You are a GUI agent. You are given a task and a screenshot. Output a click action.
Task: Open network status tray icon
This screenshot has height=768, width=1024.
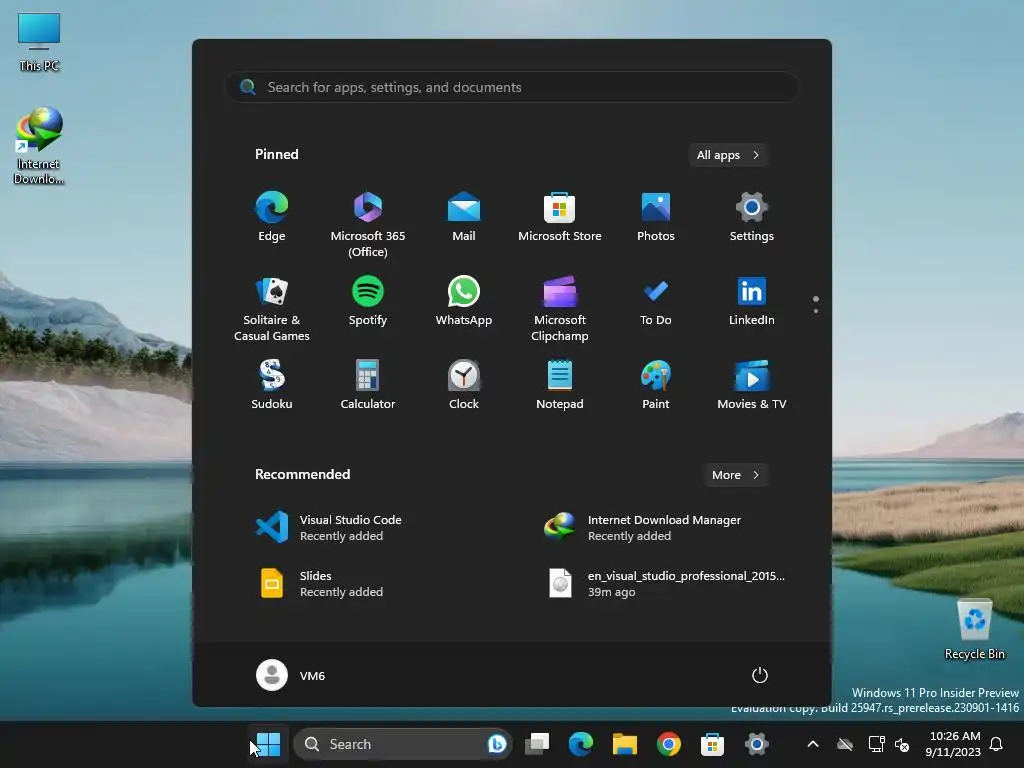pos(876,744)
